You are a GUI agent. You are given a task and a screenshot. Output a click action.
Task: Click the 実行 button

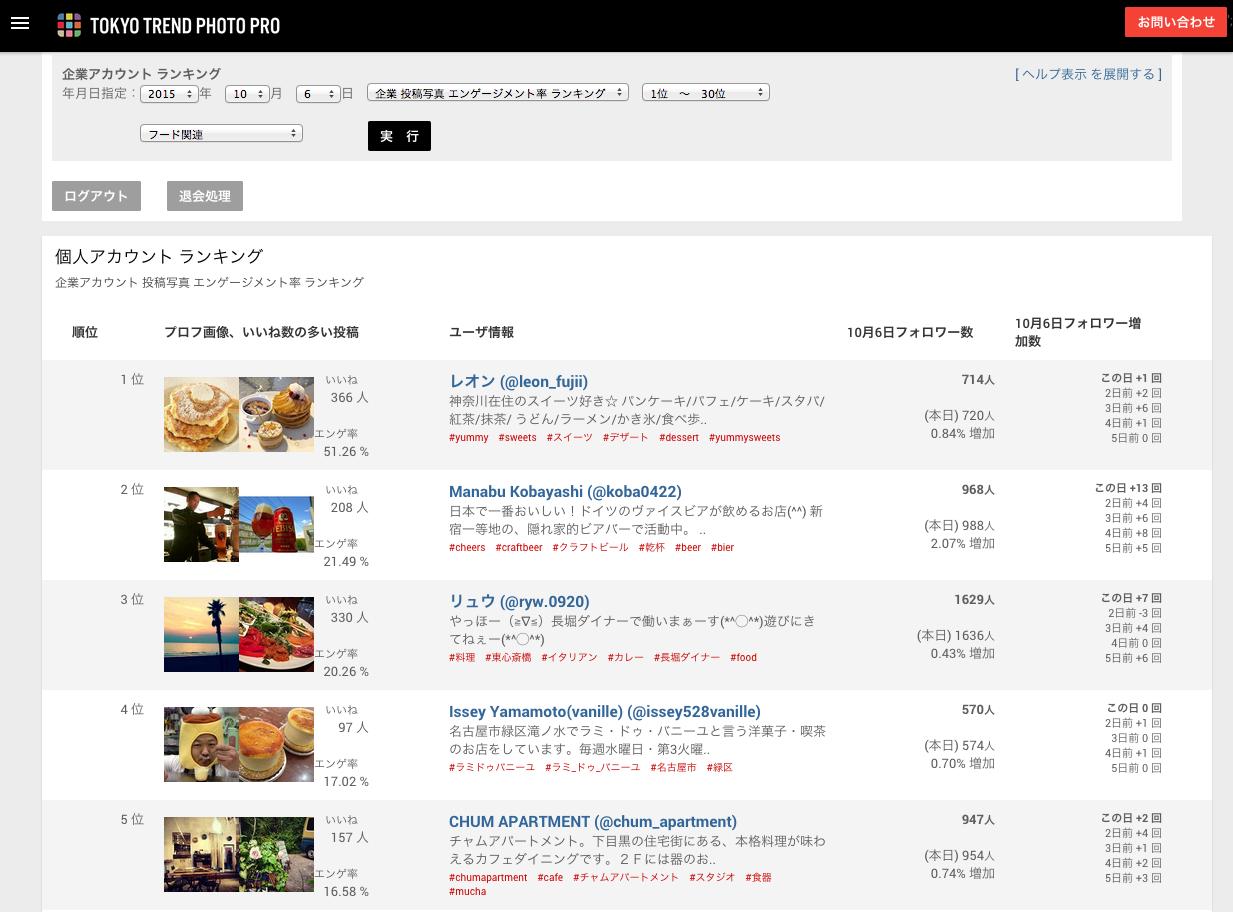click(x=399, y=136)
